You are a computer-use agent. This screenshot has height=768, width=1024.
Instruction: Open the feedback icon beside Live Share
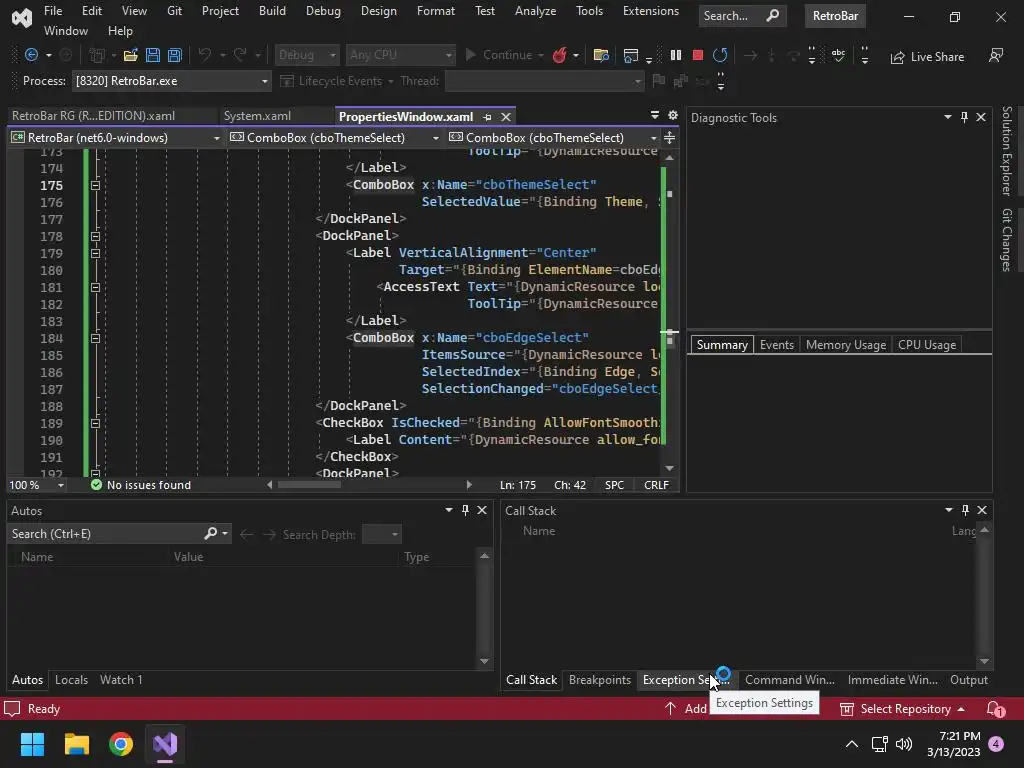996,56
